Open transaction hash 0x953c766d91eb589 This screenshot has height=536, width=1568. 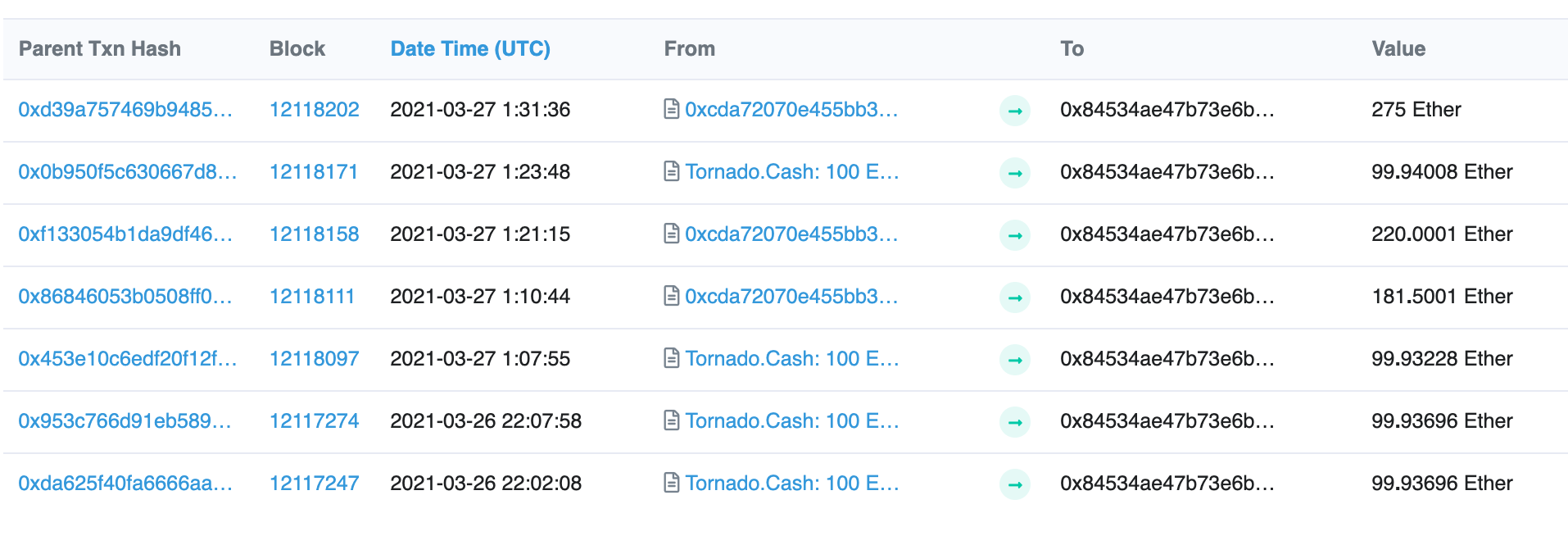click(x=125, y=421)
